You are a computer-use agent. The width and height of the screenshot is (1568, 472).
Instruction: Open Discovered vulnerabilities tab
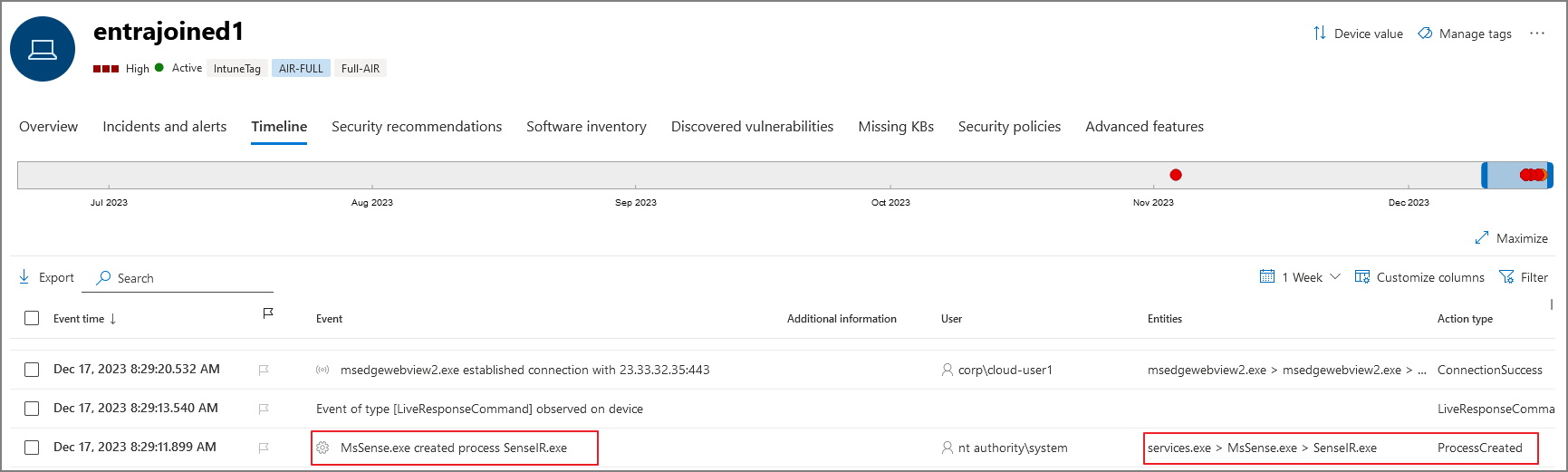(752, 127)
